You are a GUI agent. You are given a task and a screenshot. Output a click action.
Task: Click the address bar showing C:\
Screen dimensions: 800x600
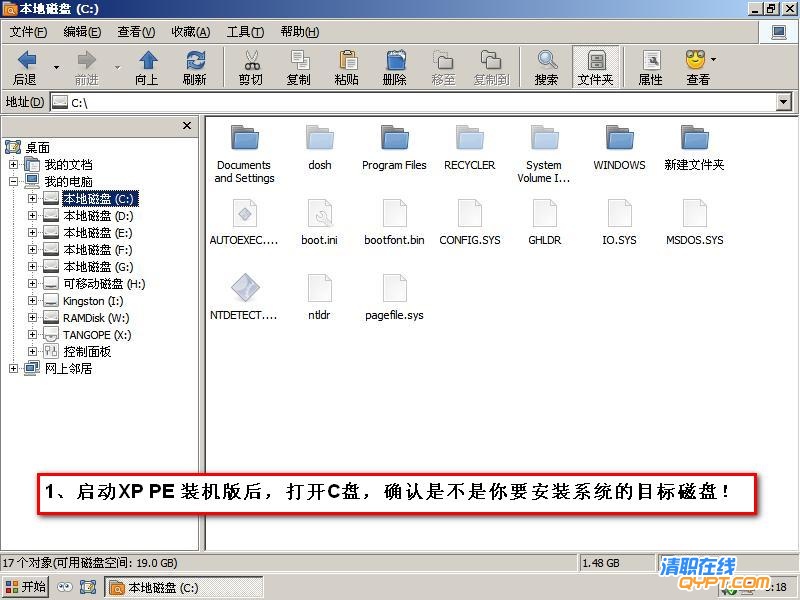pyautogui.click(x=413, y=103)
